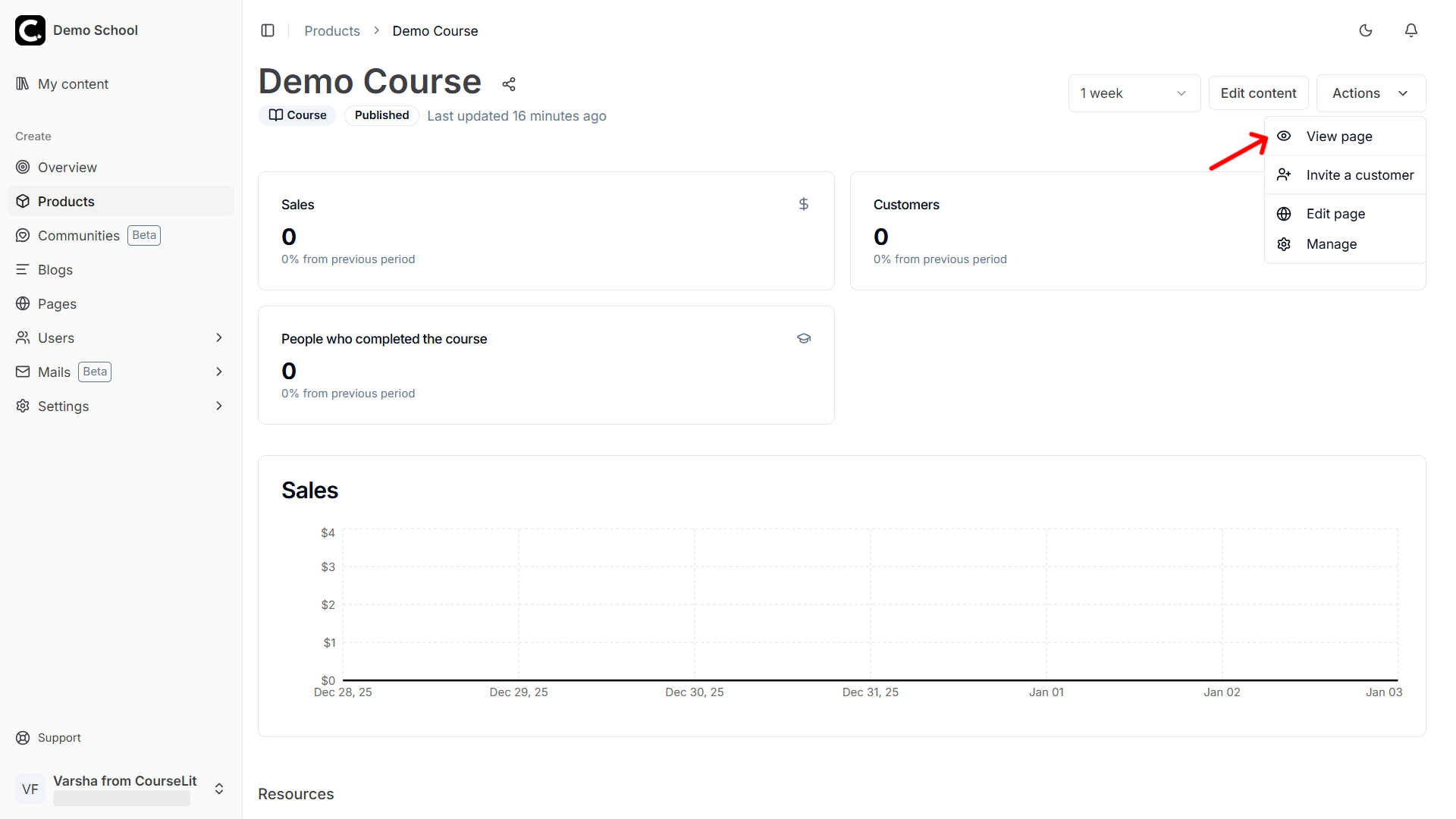Collapse the sidebar using the panel toggle
The height and width of the screenshot is (819, 1456).
(268, 30)
